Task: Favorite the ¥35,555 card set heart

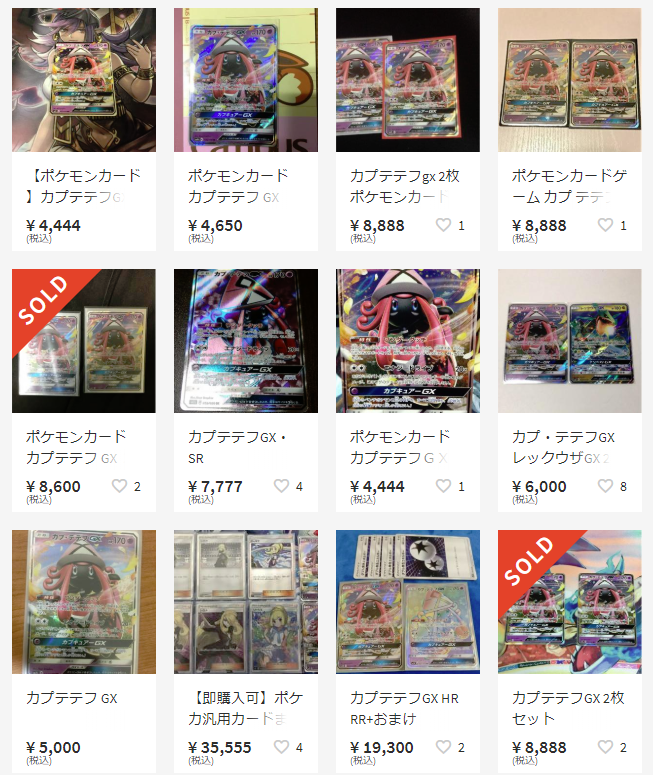Action: click(x=281, y=747)
